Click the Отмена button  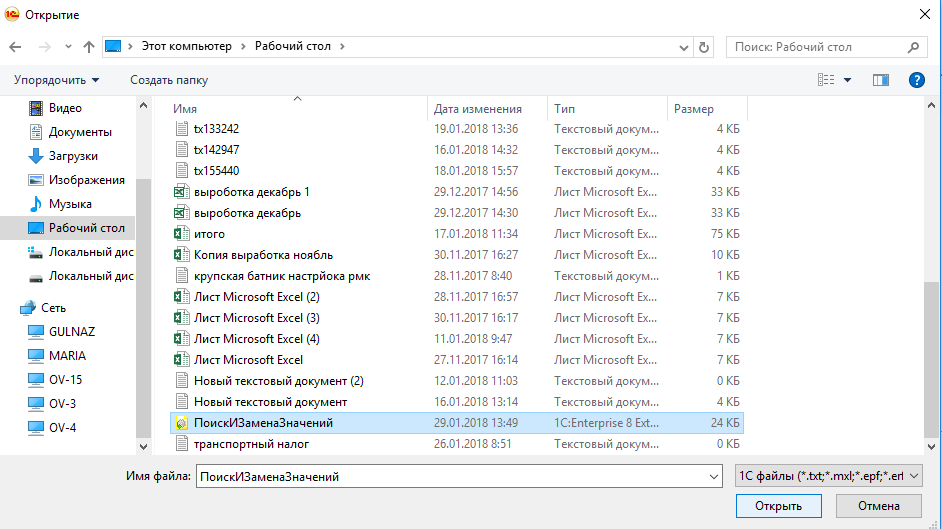click(879, 506)
